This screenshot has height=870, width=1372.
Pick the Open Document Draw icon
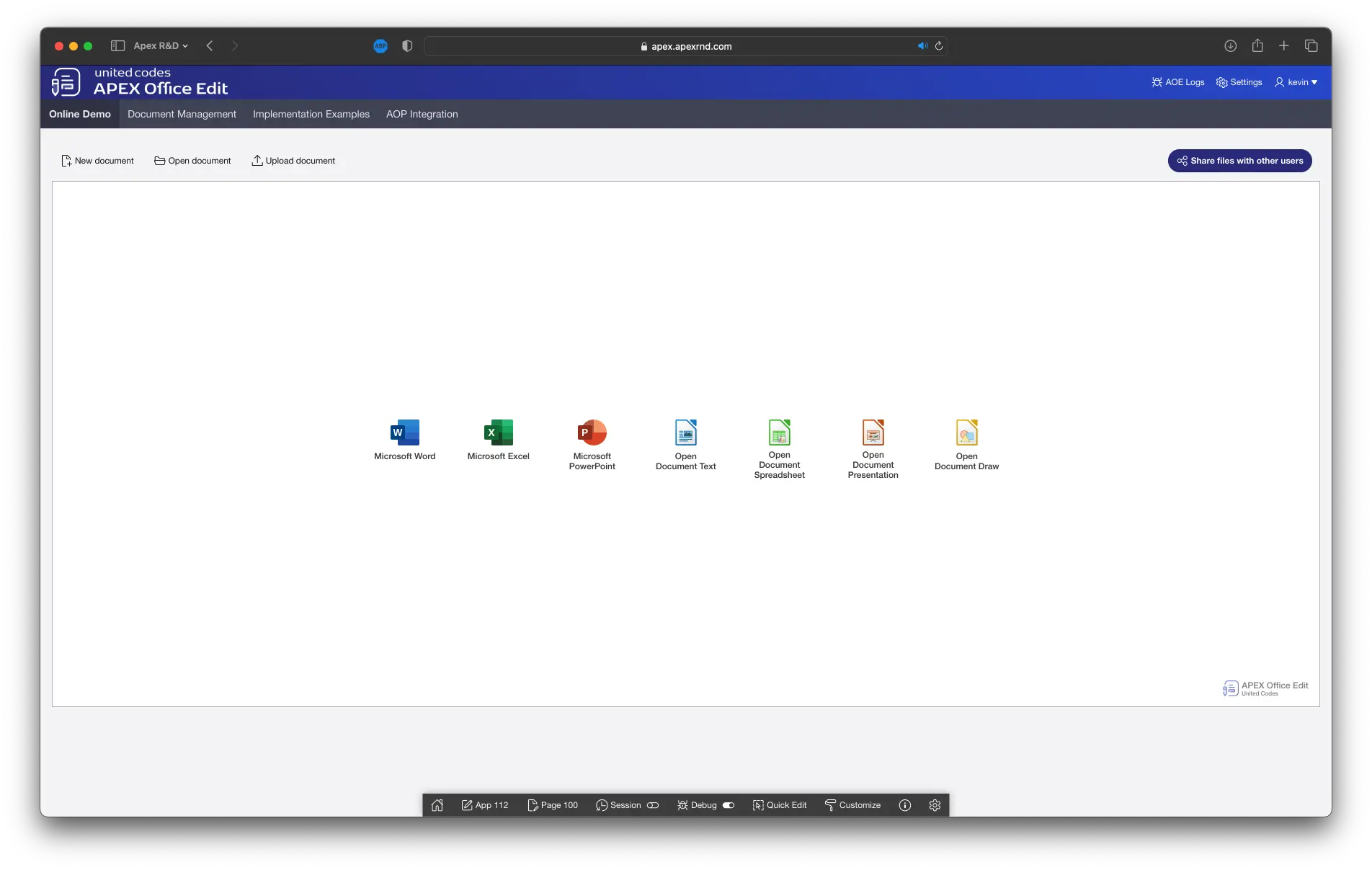pos(966,432)
